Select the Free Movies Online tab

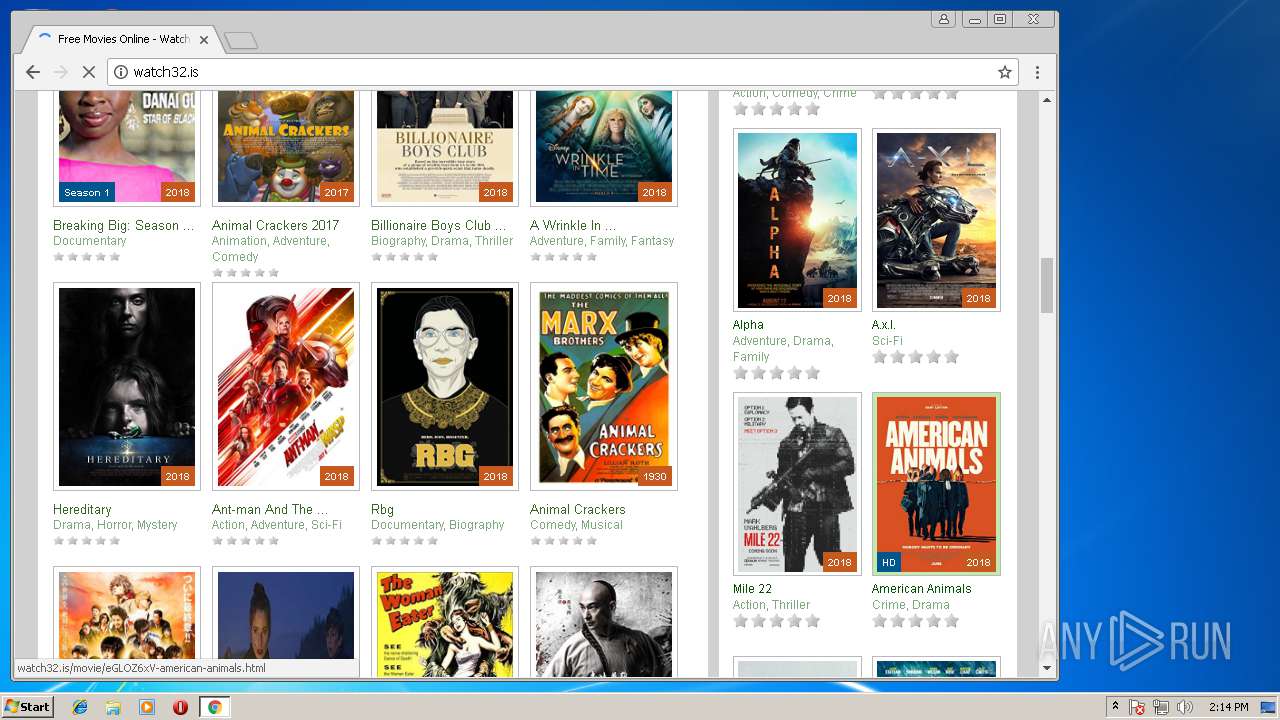click(x=120, y=39)
